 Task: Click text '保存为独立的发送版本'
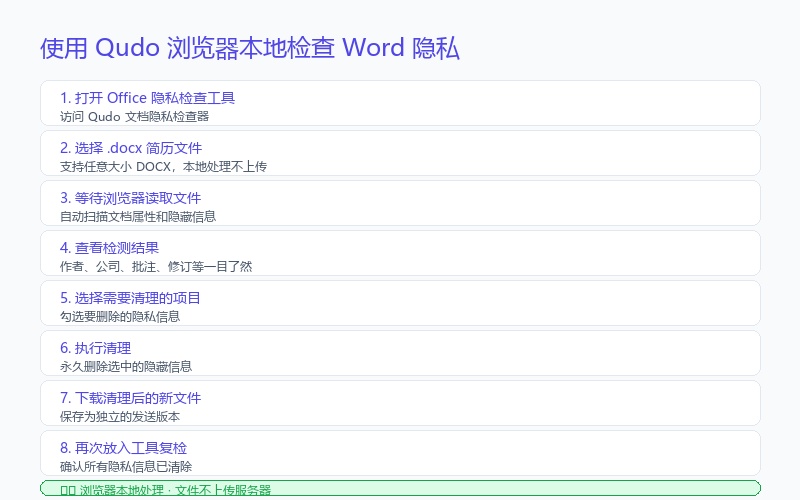coord(120,417)
